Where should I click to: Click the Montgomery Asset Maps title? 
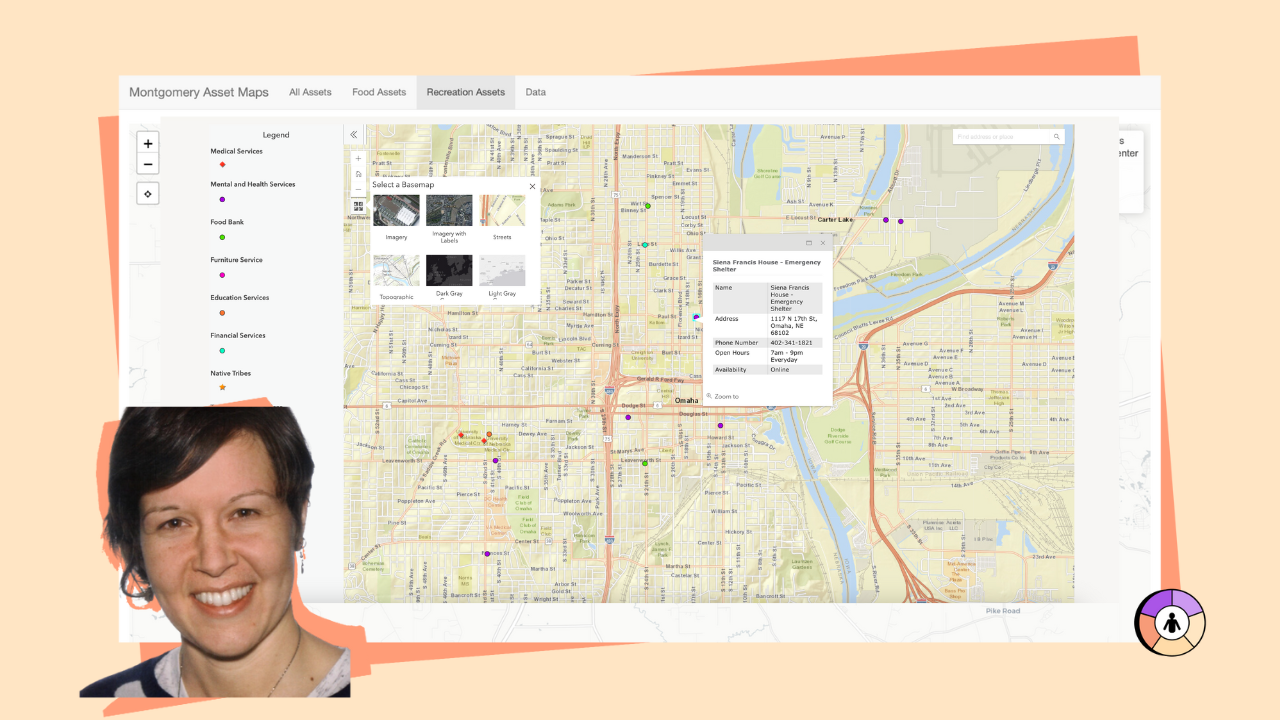point(199,92)
